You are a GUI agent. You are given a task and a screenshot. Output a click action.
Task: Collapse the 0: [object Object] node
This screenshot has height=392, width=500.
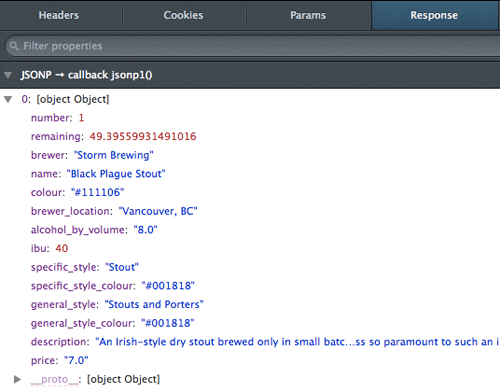[x=8, y=99]
